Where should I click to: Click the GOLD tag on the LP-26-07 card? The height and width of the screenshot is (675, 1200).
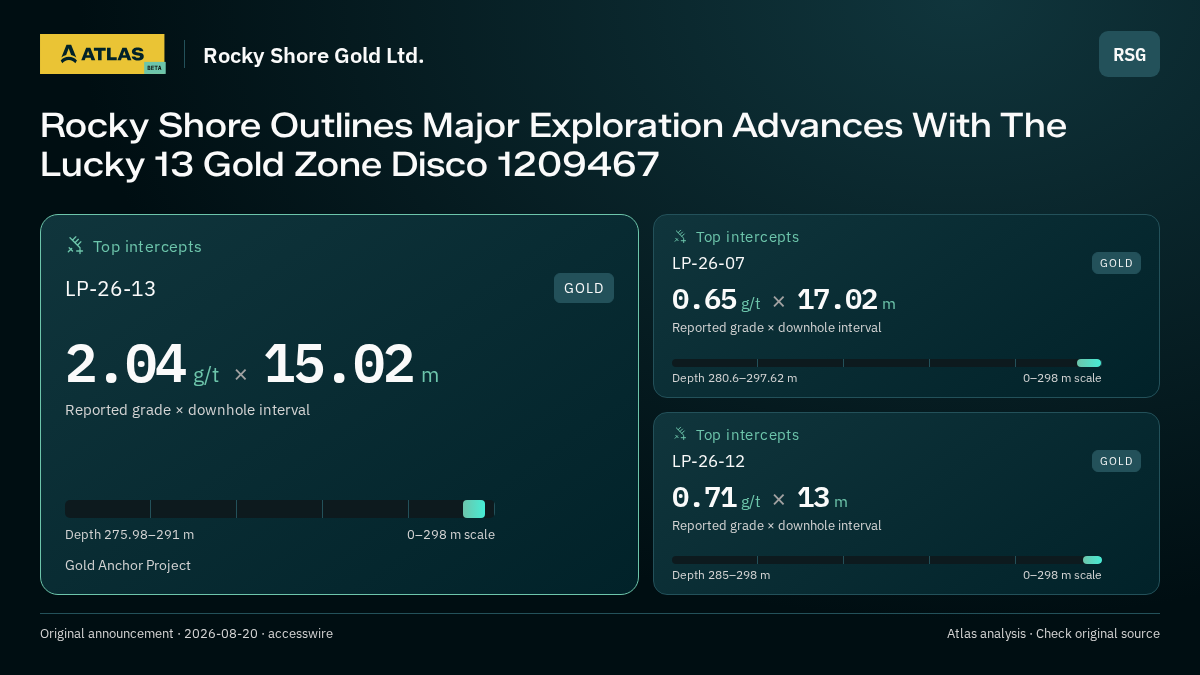coord(1116,263)
